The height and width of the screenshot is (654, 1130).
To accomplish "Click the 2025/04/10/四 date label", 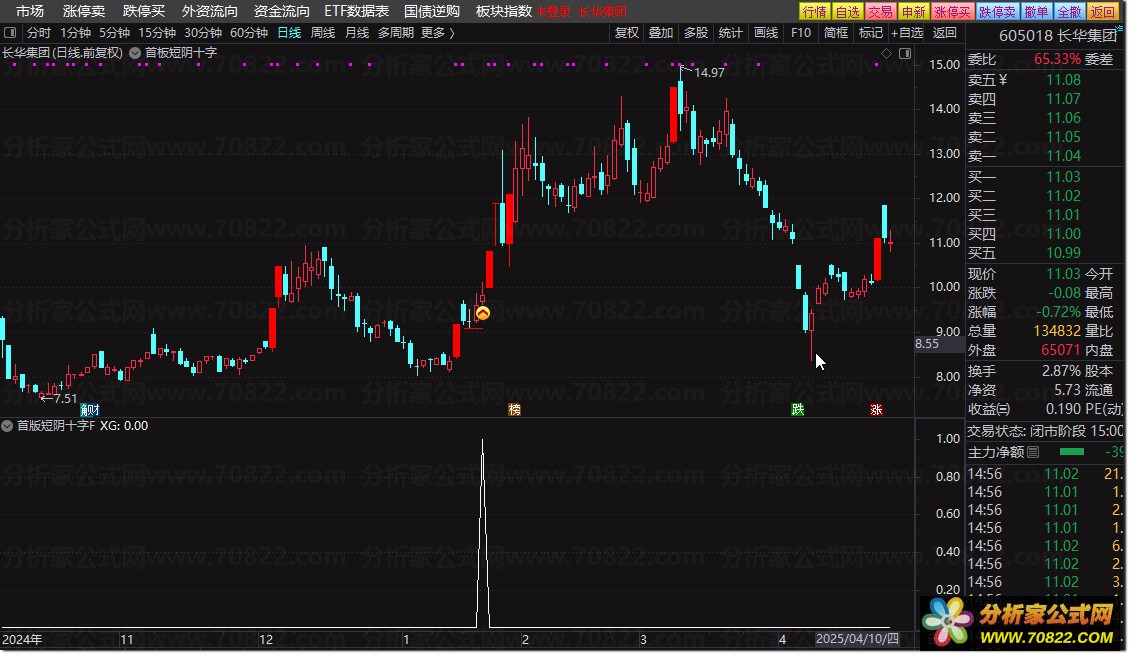I will 857,639.
